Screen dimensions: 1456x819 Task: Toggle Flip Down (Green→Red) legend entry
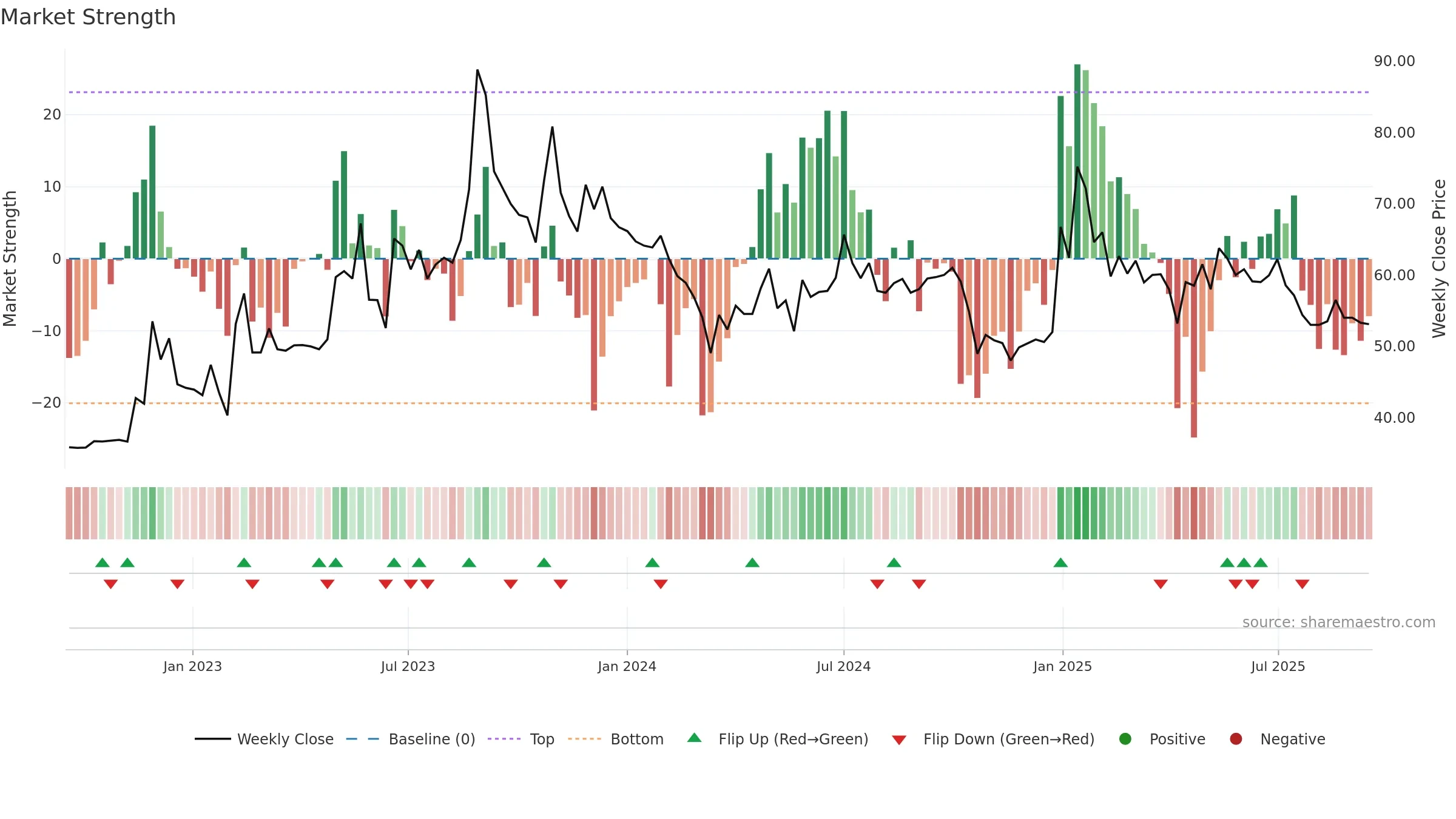(x=993, y=739)
